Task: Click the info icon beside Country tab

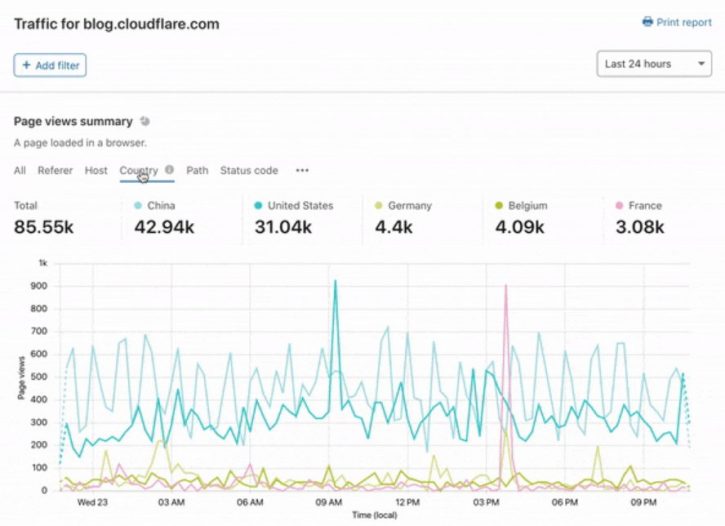Action: (170, 170)
